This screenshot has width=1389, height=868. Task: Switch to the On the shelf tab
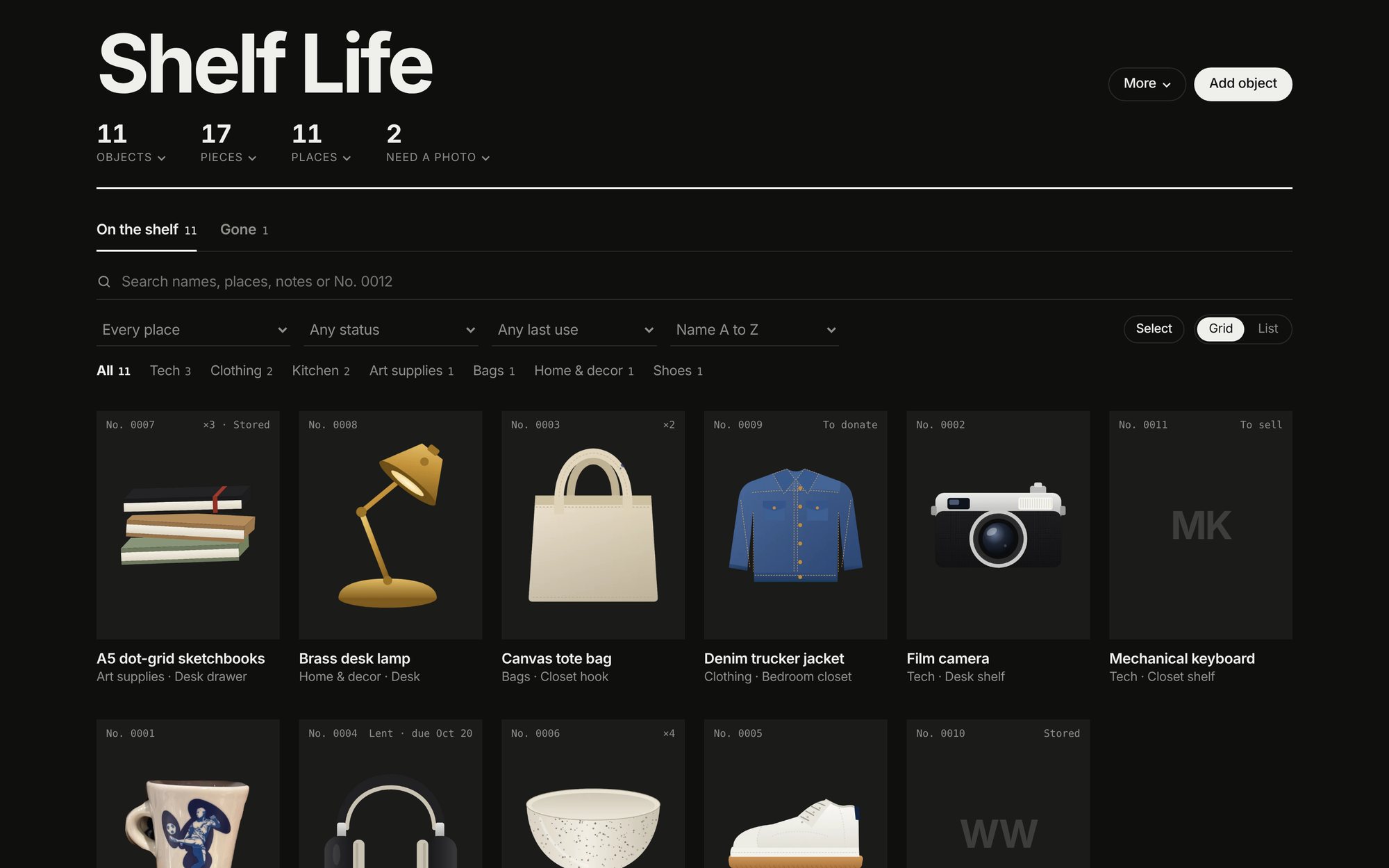147,230
